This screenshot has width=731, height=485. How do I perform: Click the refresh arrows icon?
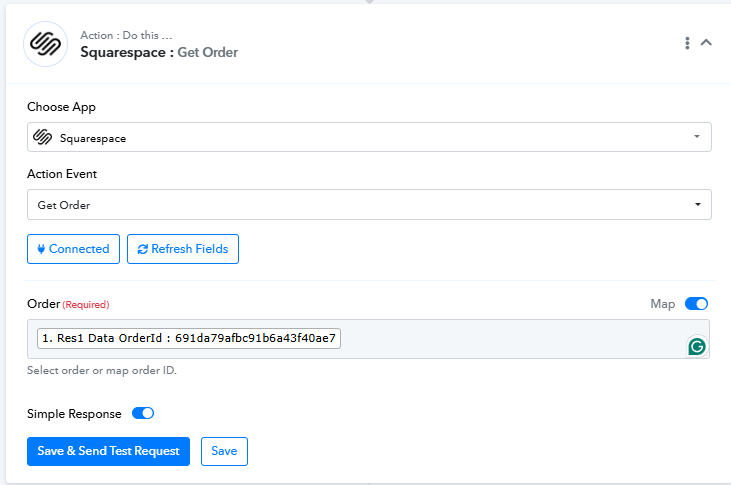(142, 249)
